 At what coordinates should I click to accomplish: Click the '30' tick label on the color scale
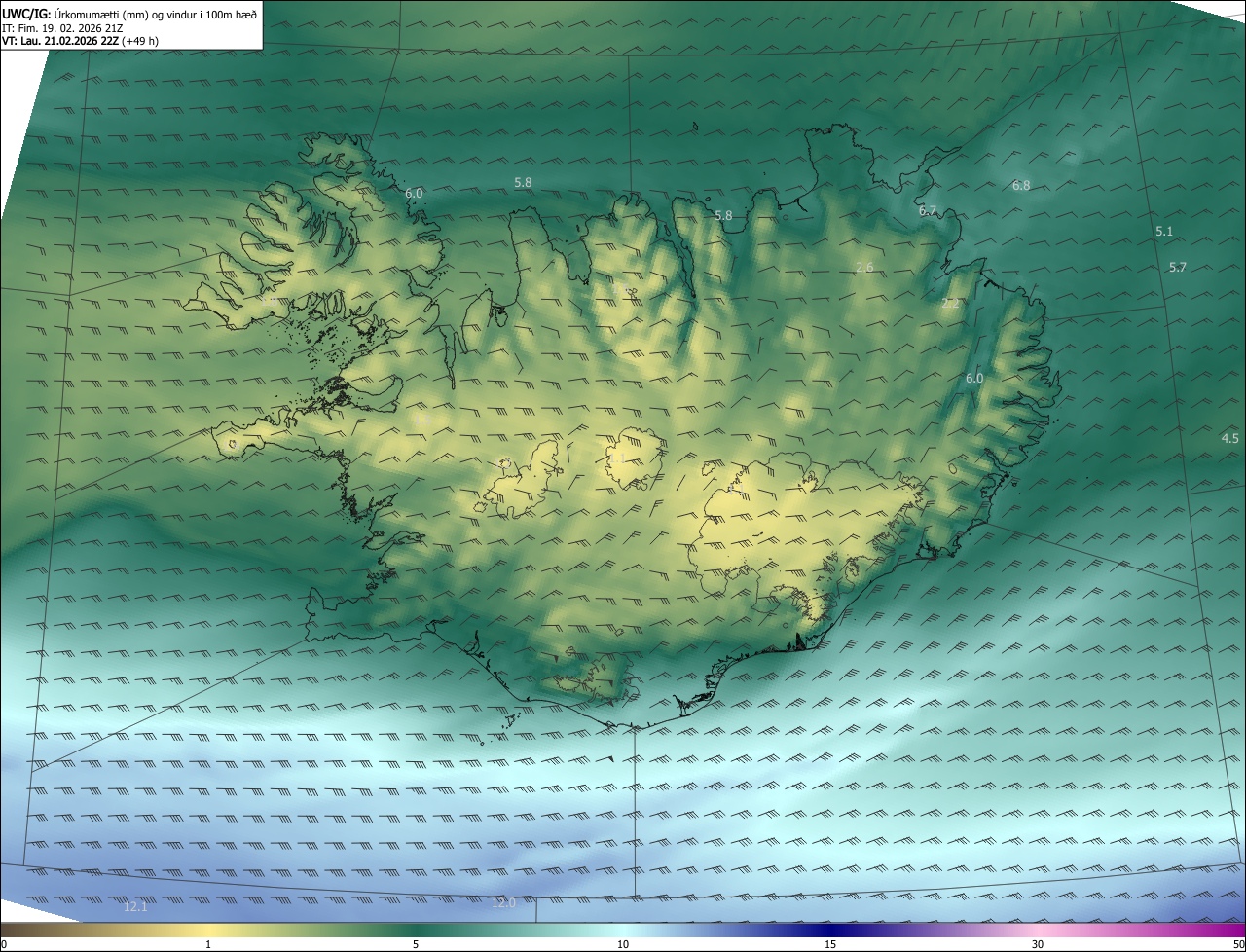[x=1038, y=944]
